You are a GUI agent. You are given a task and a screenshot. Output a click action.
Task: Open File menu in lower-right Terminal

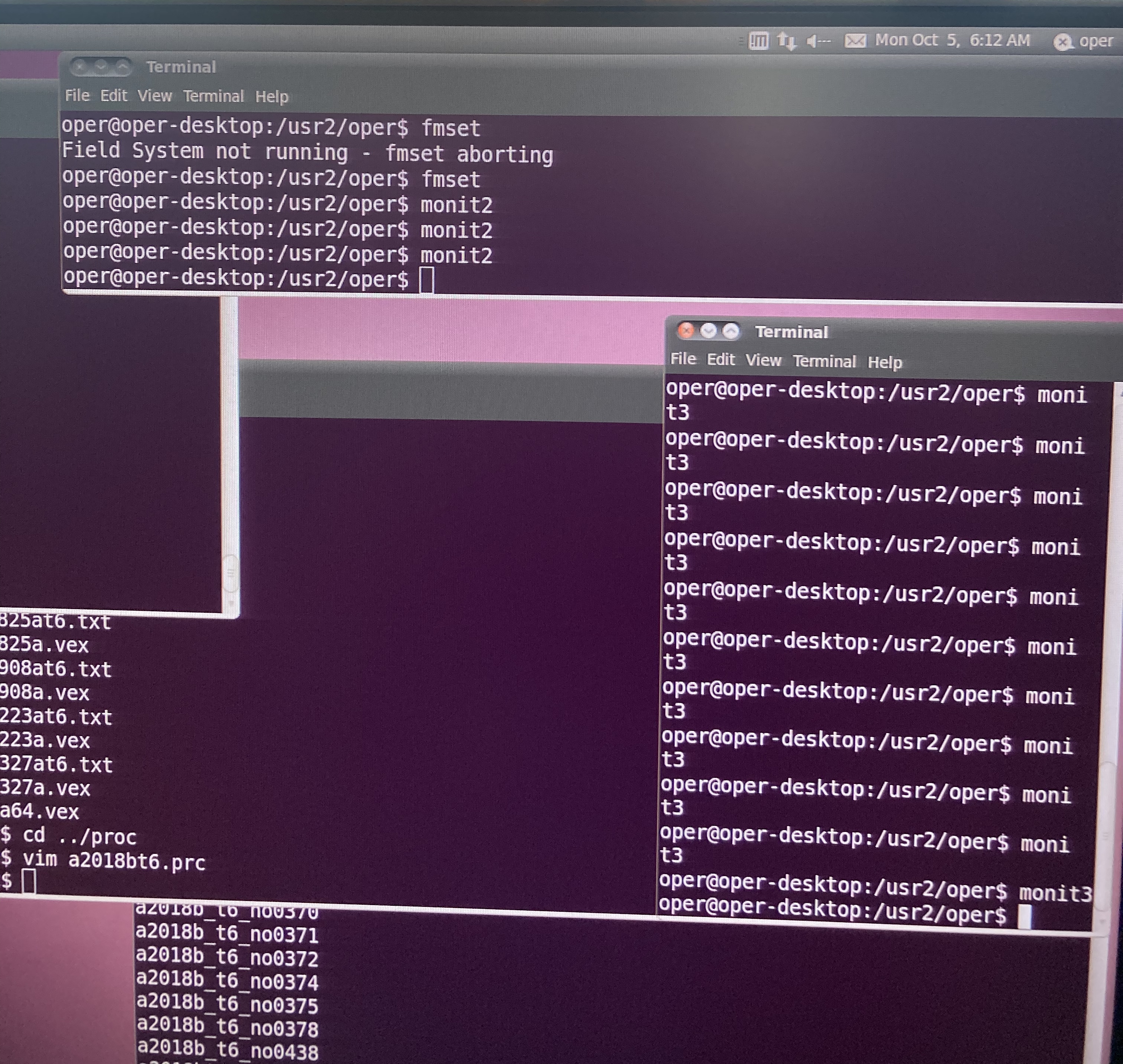pos(683,359)
